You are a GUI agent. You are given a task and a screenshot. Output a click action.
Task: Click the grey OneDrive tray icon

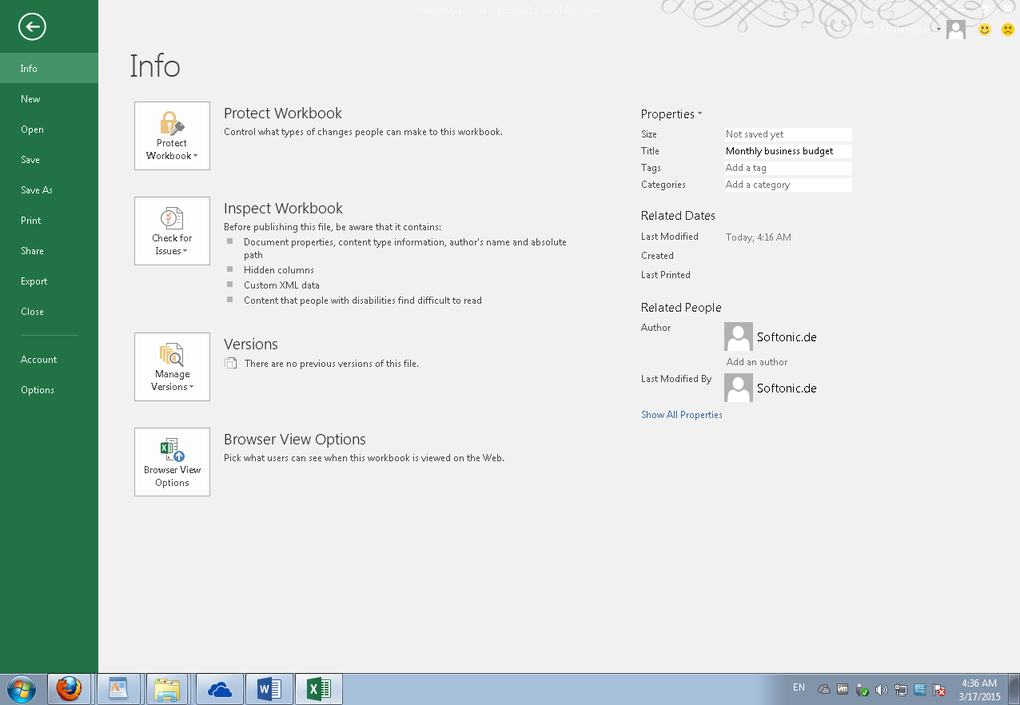coord(824,689)
